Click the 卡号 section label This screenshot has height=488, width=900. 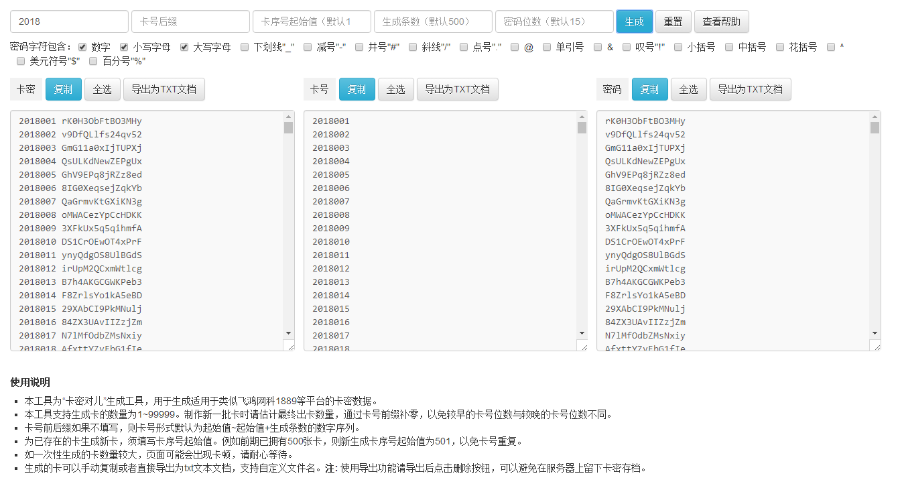319,90
